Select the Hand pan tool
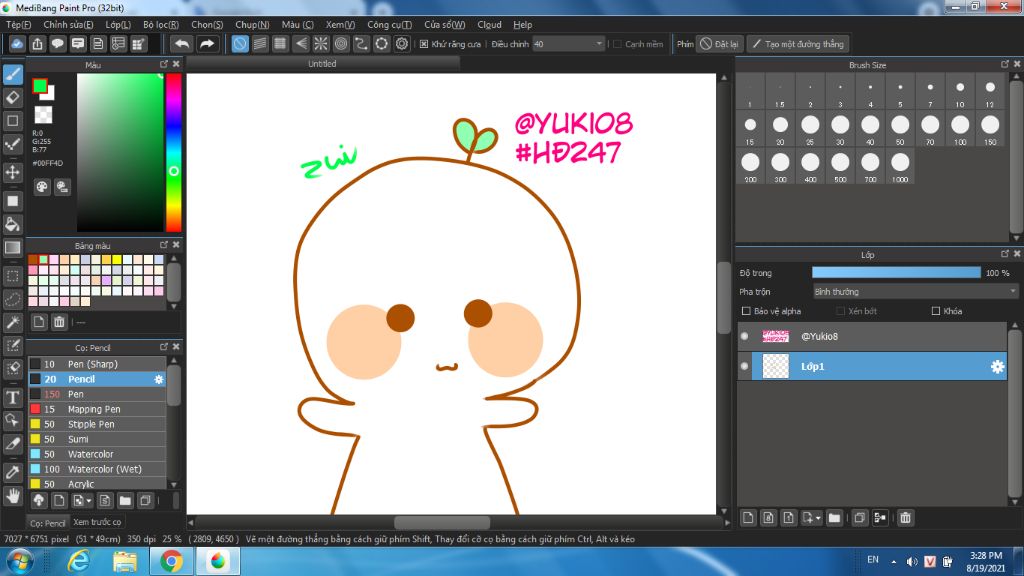Image resolution: width=1024 pixels, height=576 pixels. 12,496
